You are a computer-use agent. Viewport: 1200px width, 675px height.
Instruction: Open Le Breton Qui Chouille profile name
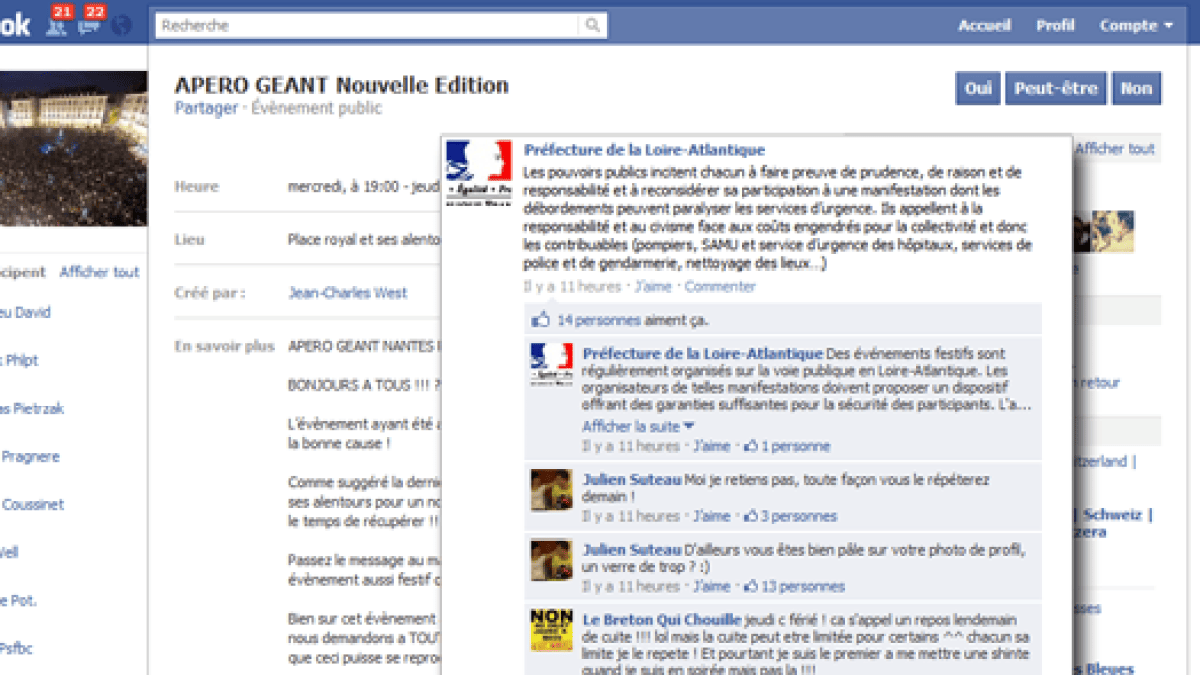point(662,620)
